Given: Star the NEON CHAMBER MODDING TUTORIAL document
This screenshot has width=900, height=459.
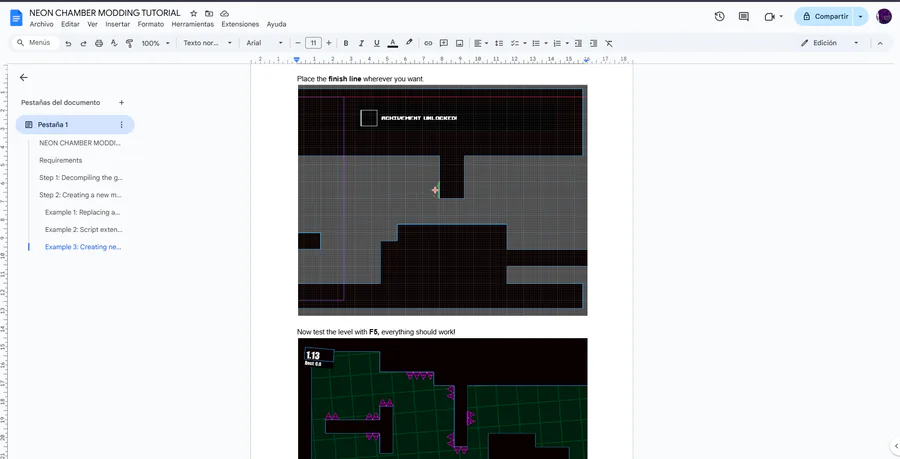Looking at the screenshot, I should 193,13.
